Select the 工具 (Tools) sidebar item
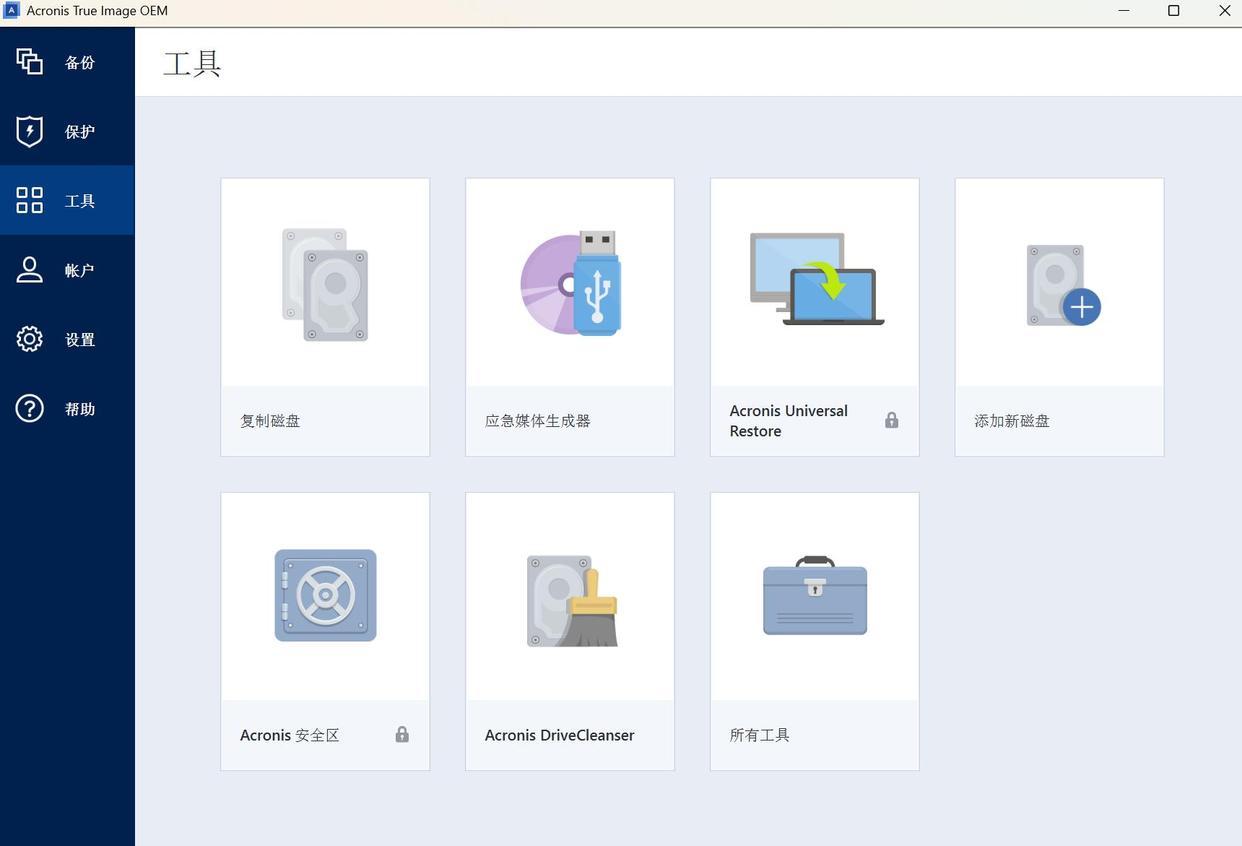 67,201
